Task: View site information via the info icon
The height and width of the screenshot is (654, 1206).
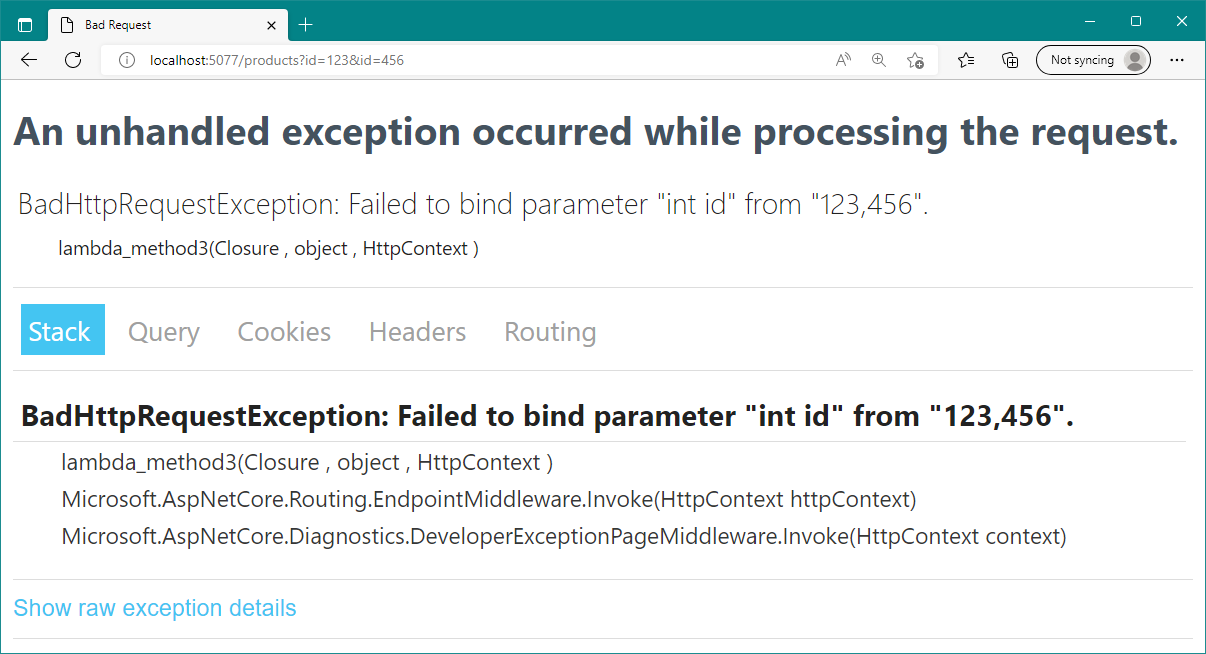Action: (x=126, y=60)
